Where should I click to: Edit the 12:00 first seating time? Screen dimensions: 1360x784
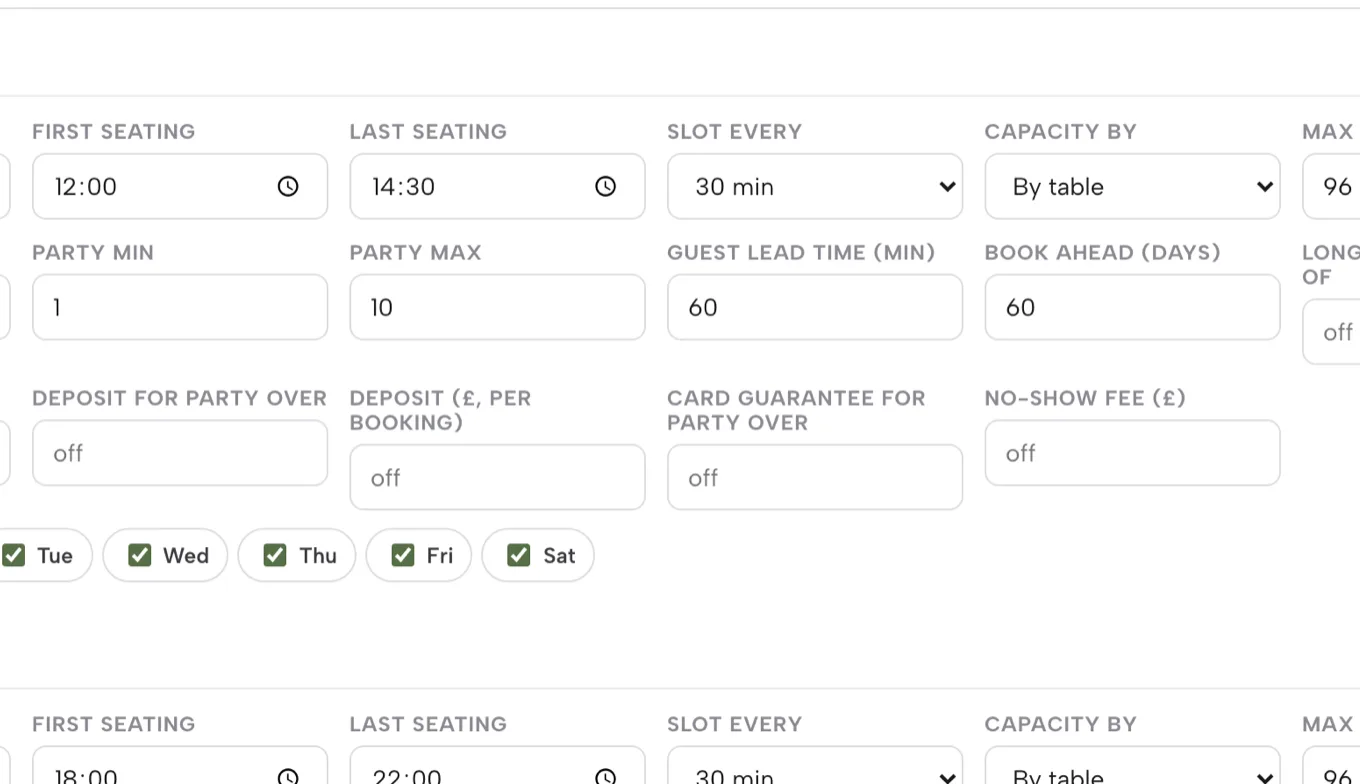[x=180, y=186]
